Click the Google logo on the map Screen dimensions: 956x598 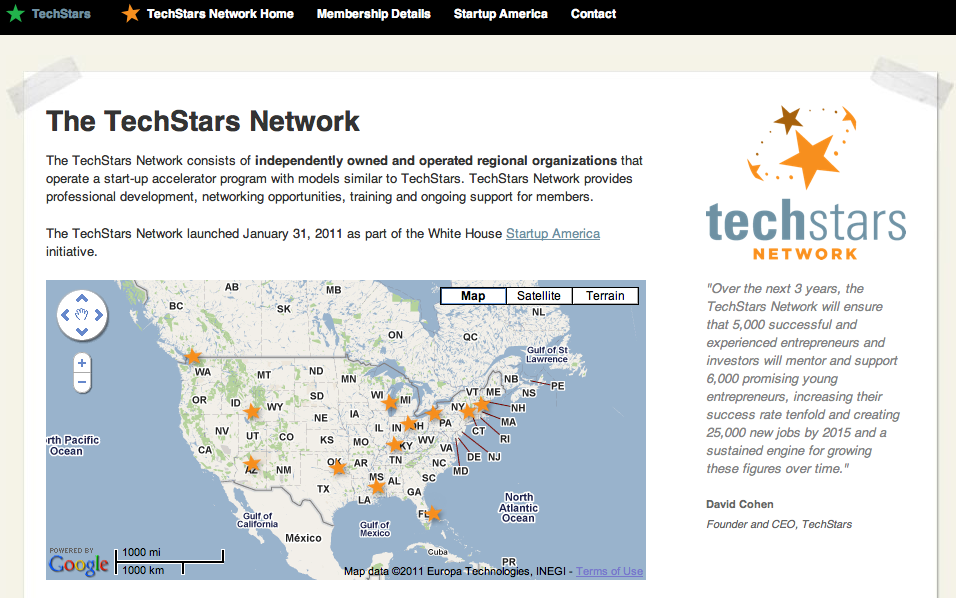coord(79,564)
